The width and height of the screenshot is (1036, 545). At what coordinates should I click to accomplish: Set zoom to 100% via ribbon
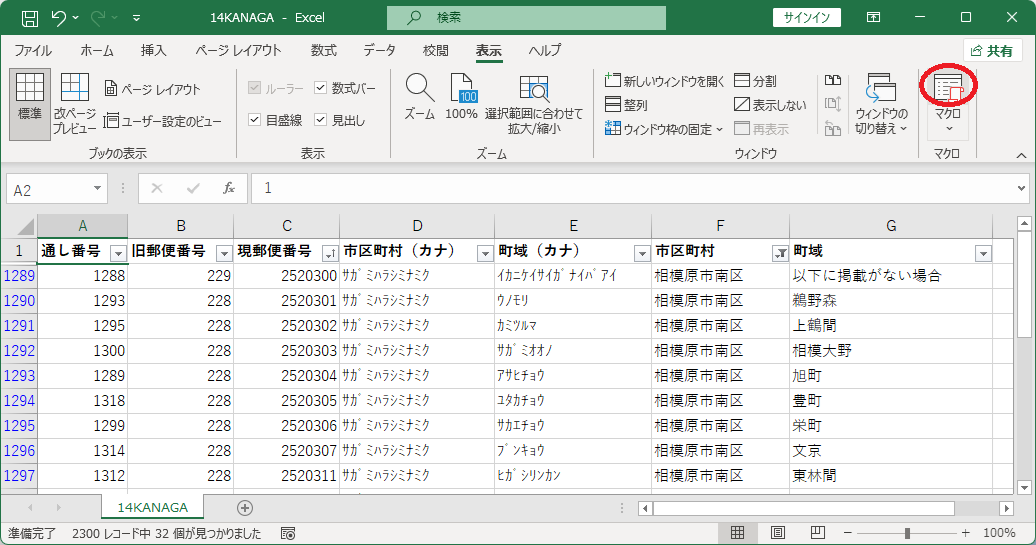pos(461,97)
